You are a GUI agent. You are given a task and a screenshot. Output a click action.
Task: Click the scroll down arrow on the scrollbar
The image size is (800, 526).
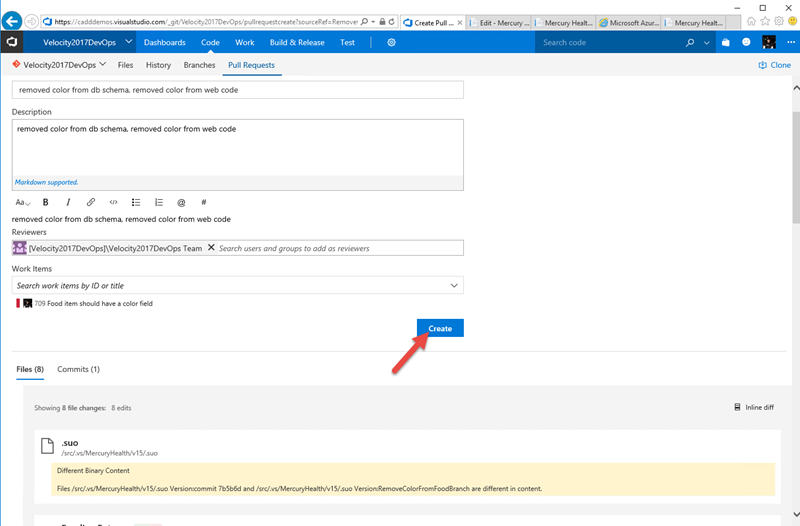796,514
